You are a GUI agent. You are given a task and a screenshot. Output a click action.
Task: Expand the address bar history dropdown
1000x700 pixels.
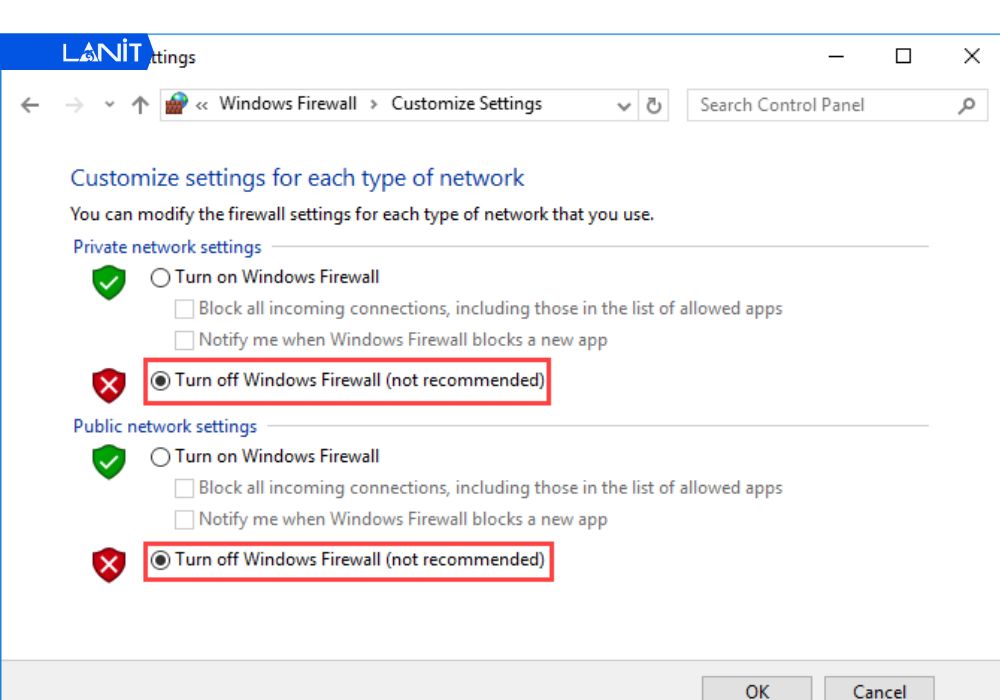click(625, 105)
